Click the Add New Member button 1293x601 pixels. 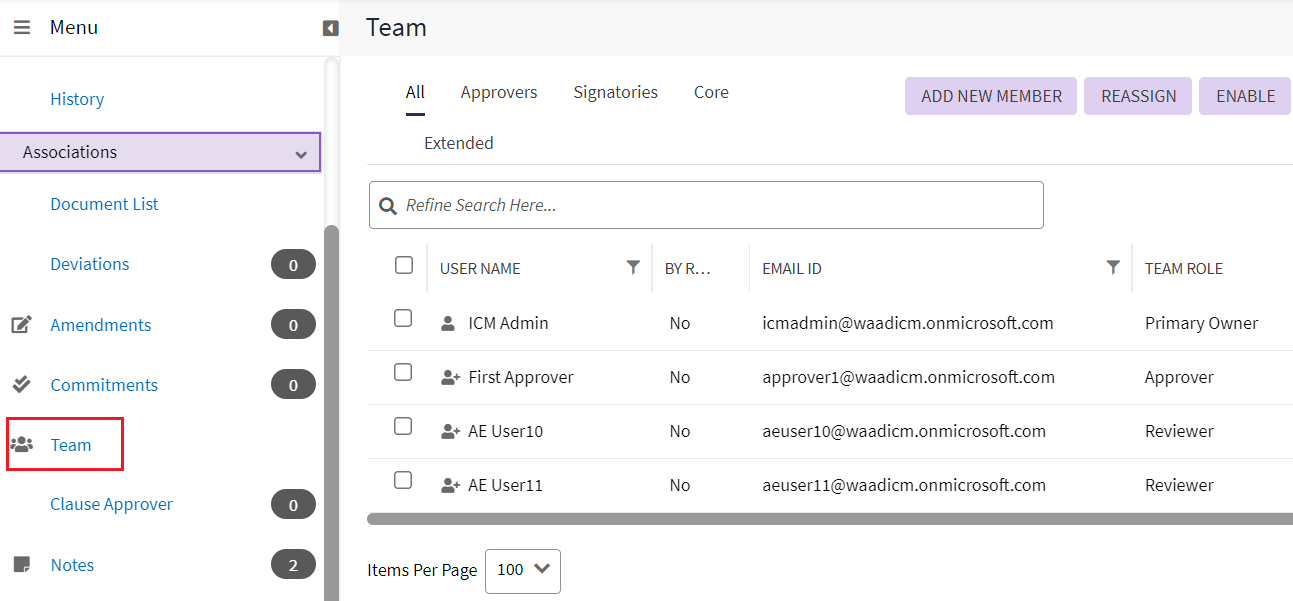click(x=991, y=96)
